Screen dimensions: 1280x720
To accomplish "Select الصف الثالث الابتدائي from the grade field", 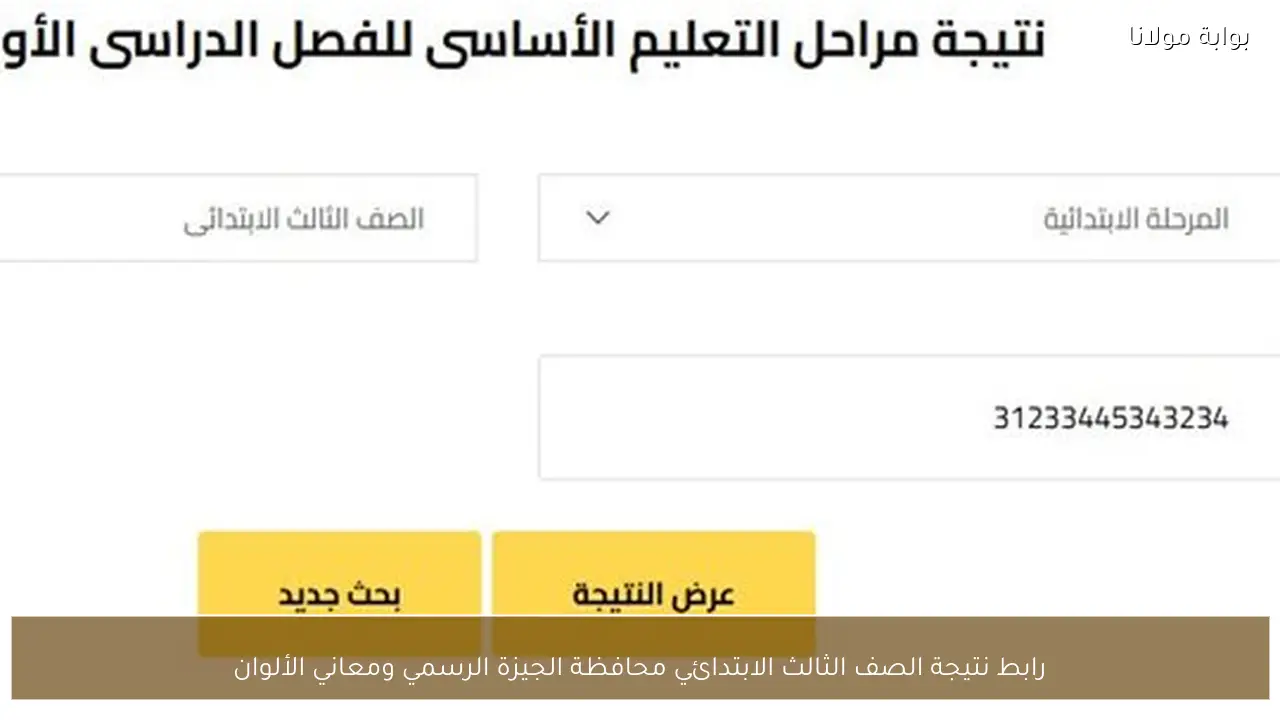I will 303,220.
